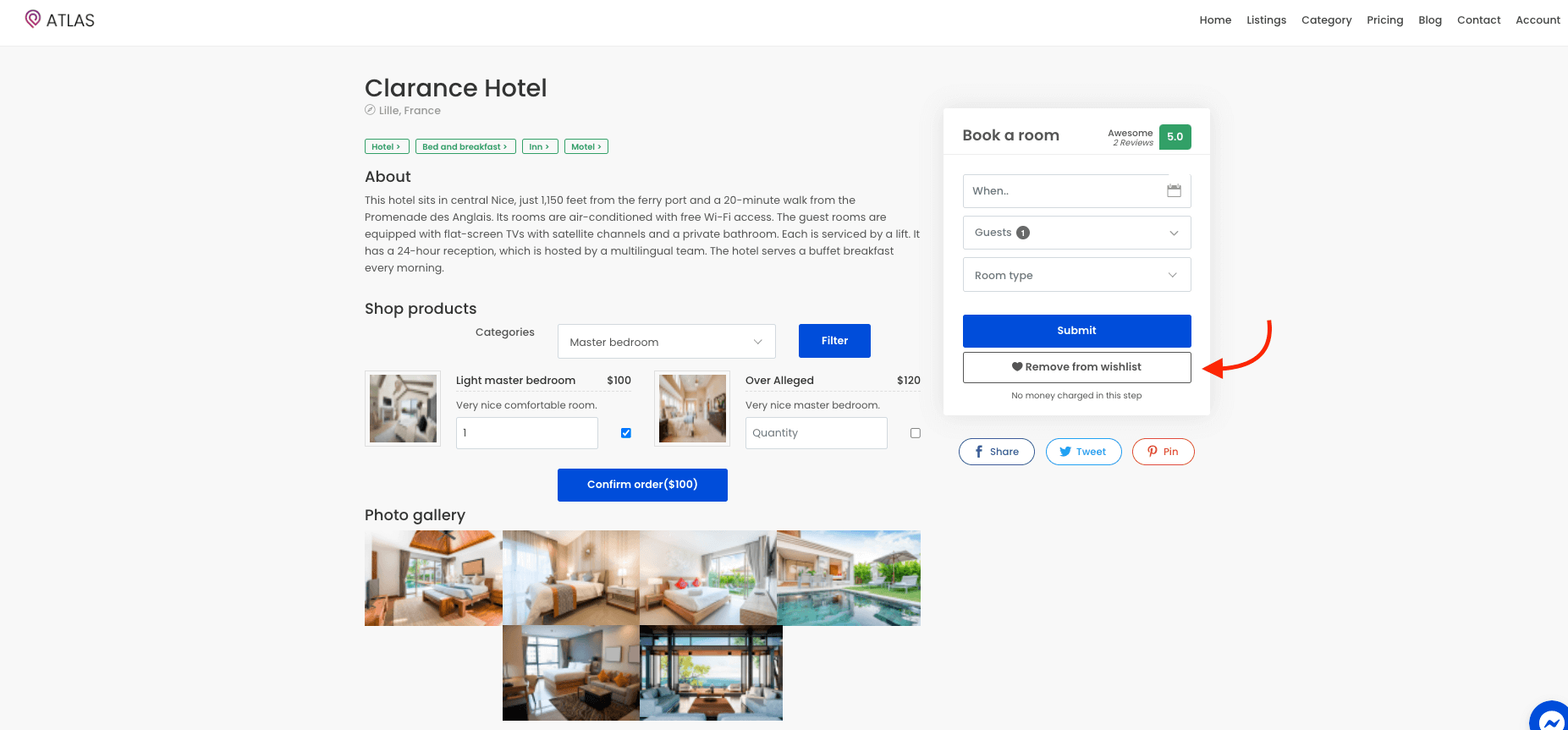Click the Motel category tag
Image resolution: width=1568 pixels, height=730 pixels.
click(x=586, y=146)
